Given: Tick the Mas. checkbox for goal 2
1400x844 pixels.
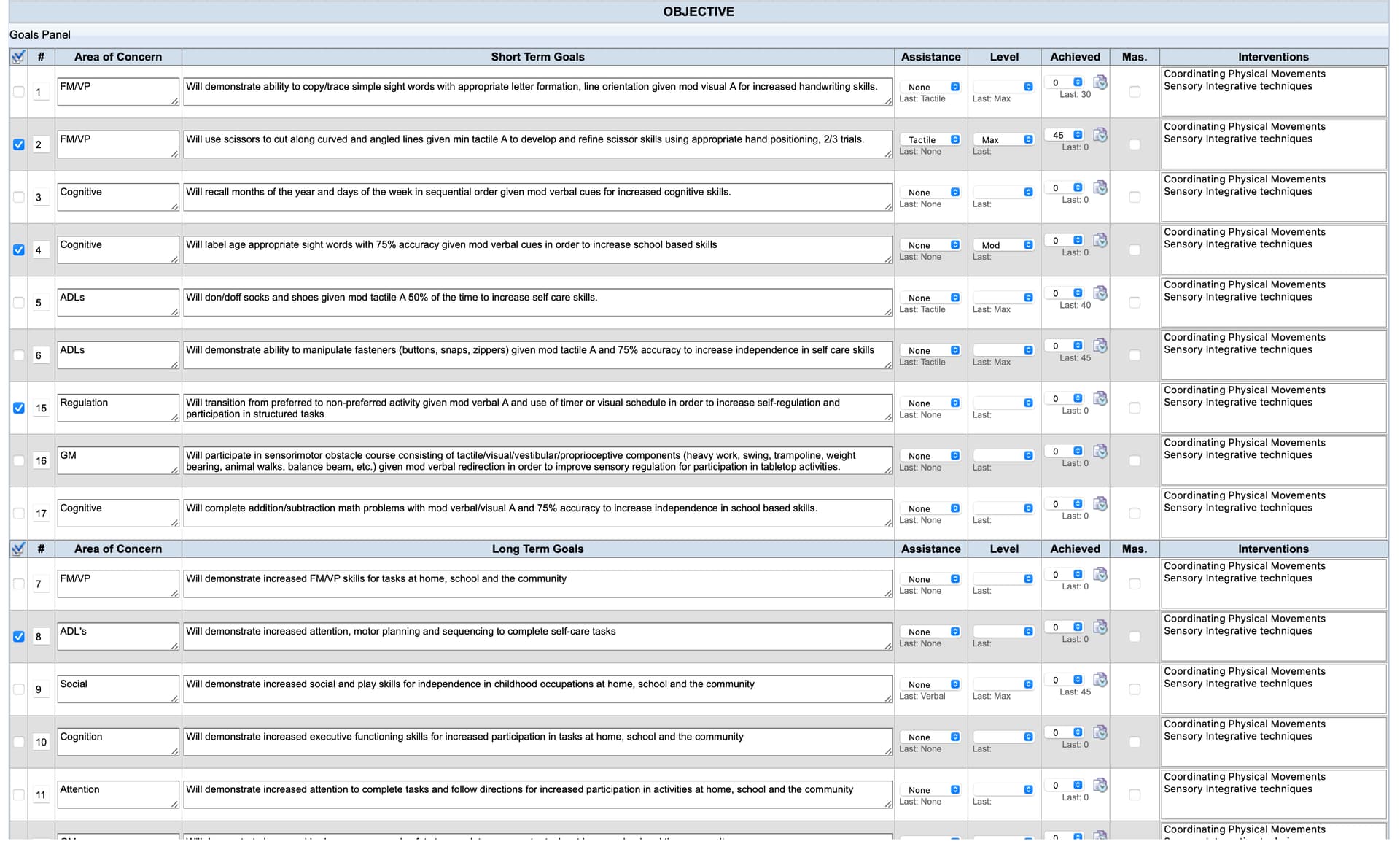Looking at the screenshot, I should click(x=1135, y=144).
